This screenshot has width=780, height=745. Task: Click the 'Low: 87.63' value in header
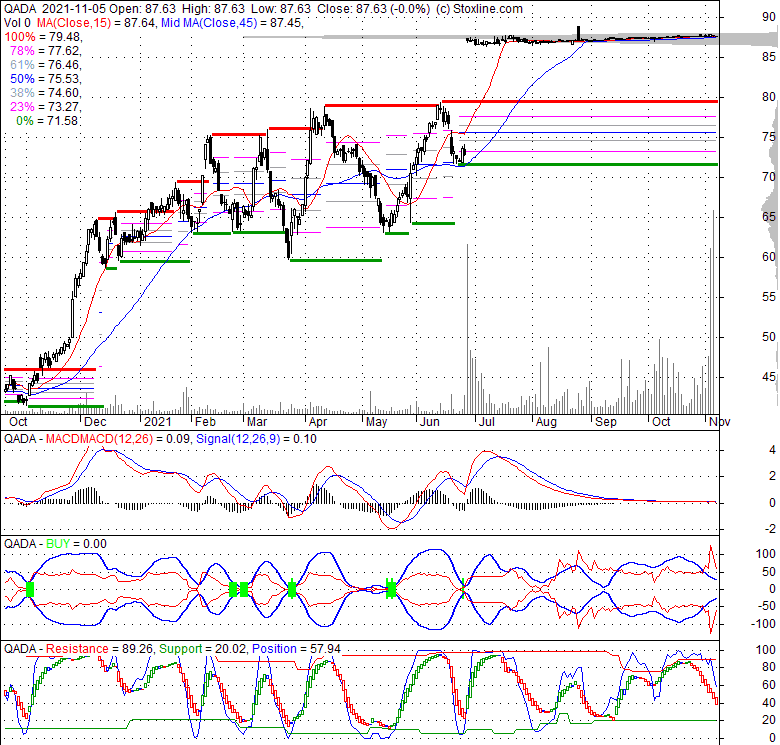[281, 9]
